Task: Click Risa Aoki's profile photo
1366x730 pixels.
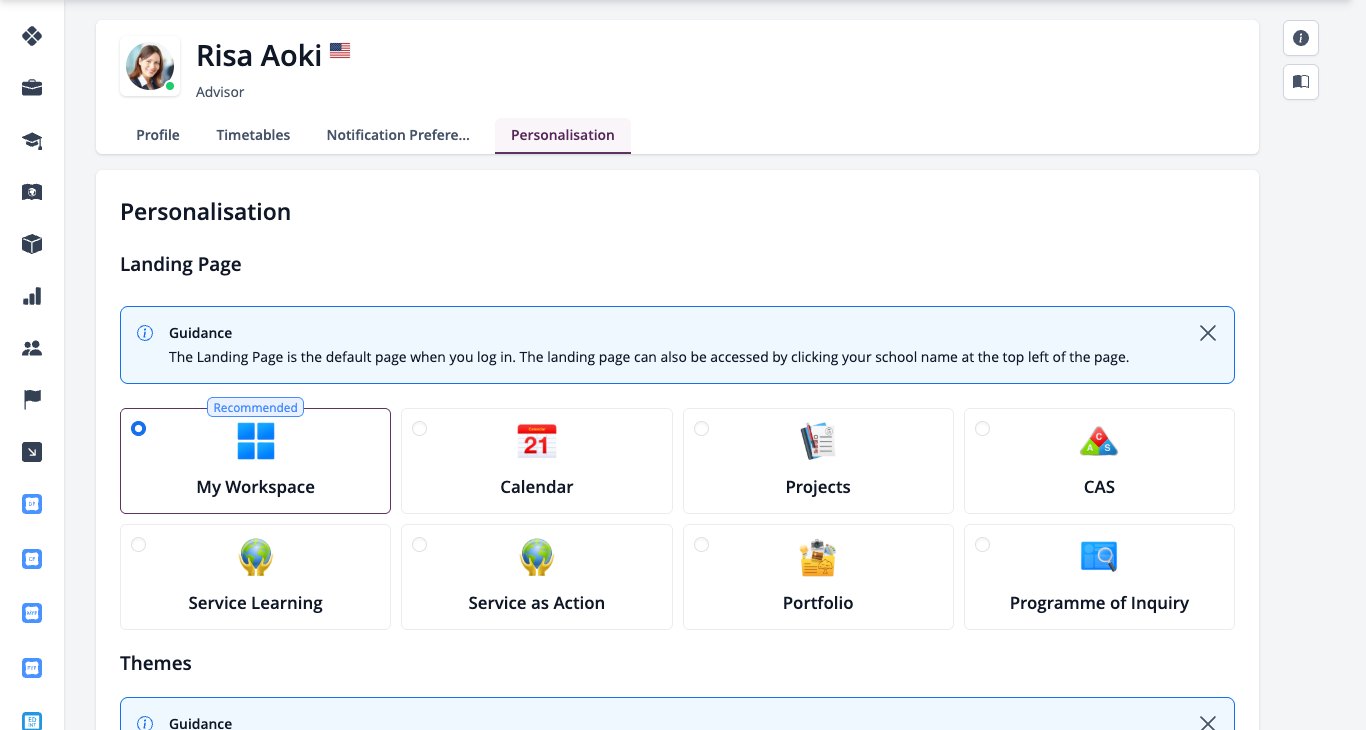Action: [150, 67]
